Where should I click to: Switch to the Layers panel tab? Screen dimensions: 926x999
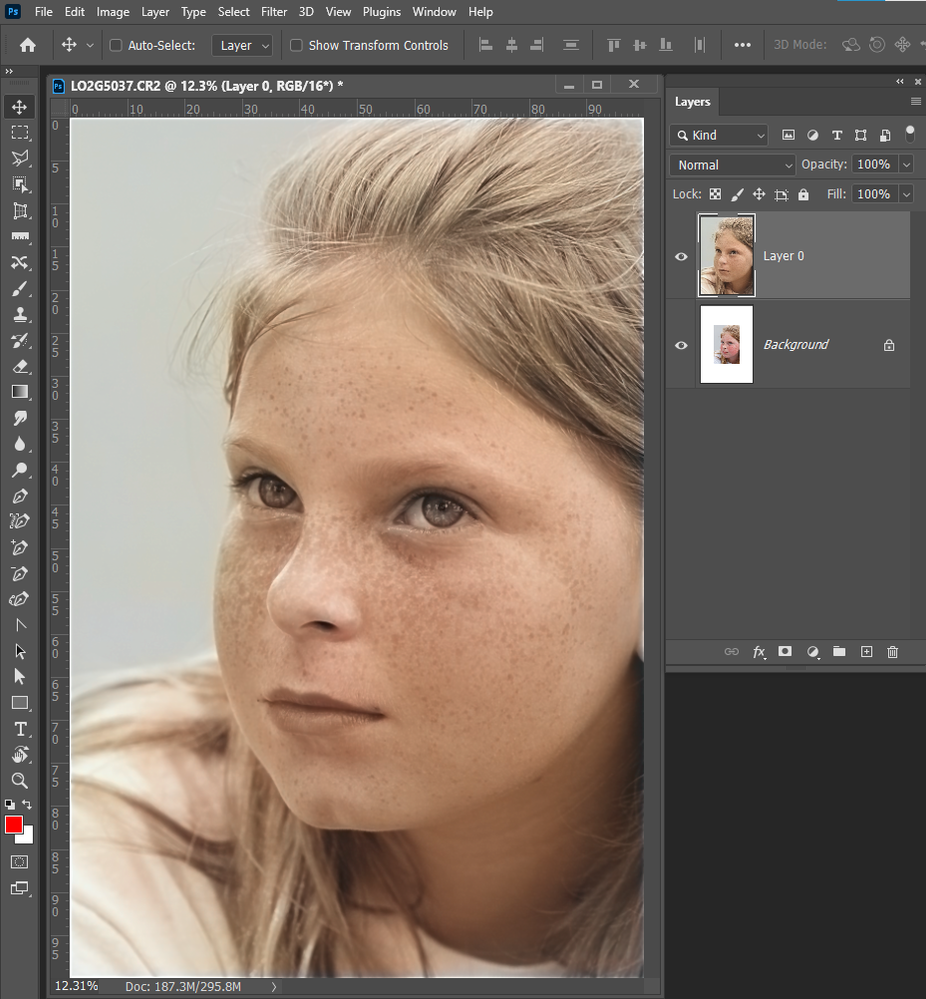pyautogui.click(x=692, y=102)
